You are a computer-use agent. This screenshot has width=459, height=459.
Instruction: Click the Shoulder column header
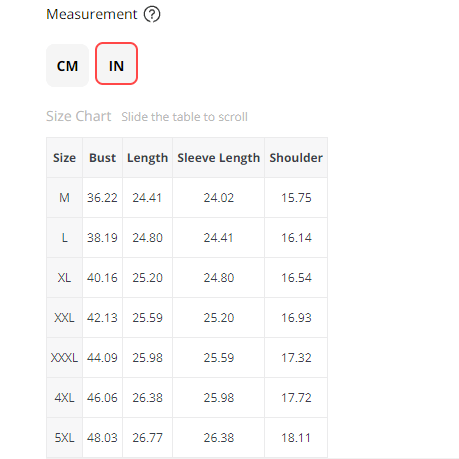coord(296,158)
